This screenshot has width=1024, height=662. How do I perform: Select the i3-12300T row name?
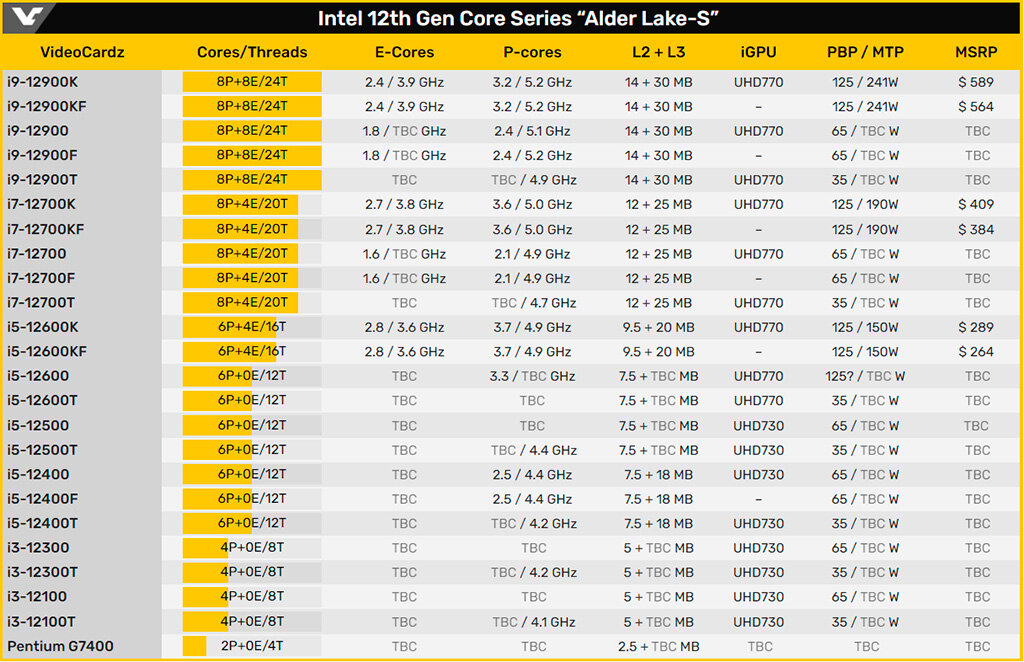[x=42, y=573]
